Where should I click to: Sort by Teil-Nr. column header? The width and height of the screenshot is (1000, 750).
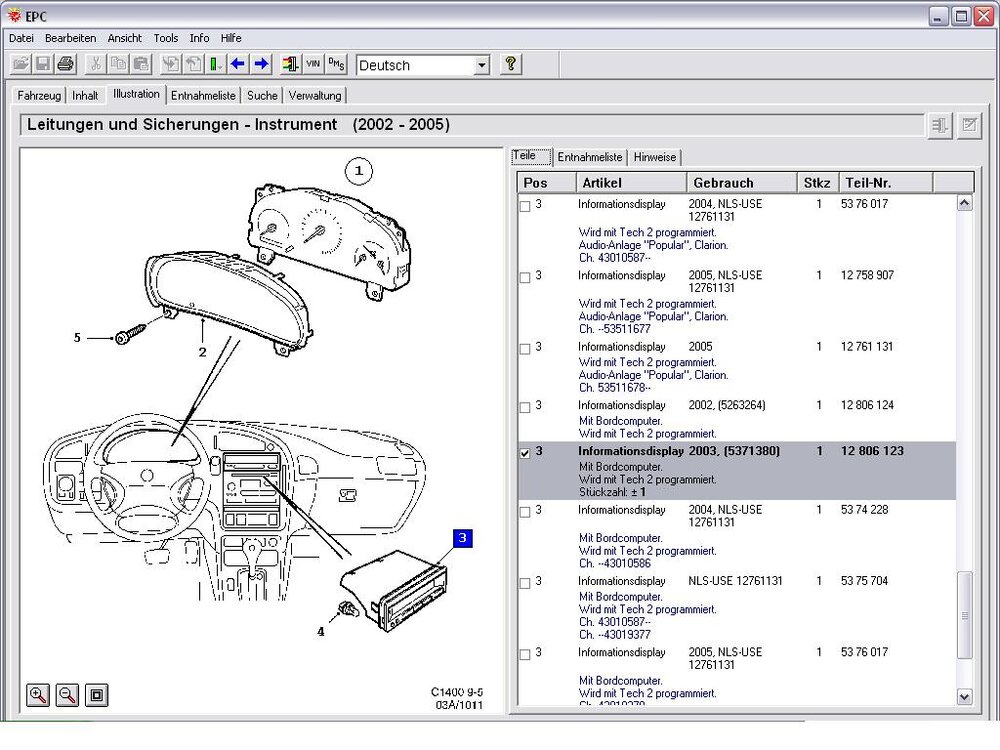pyautogui.click(x=886, y=183)
